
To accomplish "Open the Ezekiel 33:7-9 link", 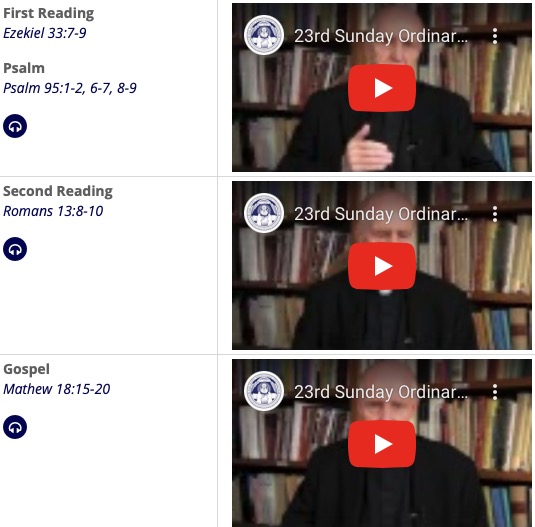I will click(45, 33).
